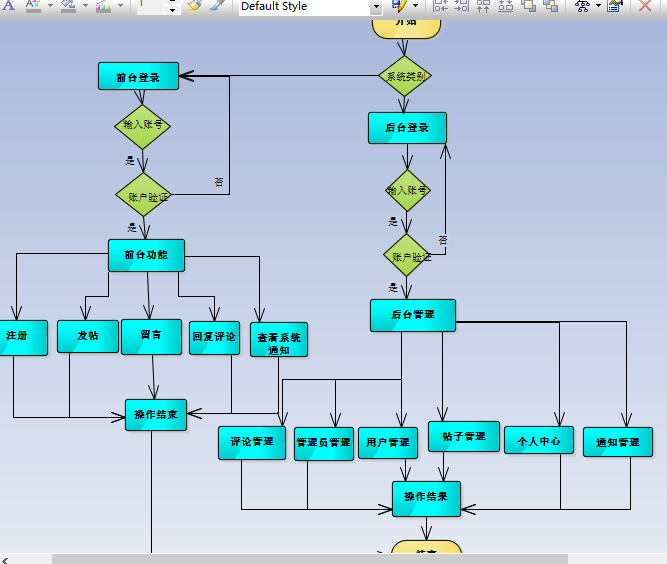Click the fill color bucket icon
This screenshot has width=667, height=564.
pos(68,5)
